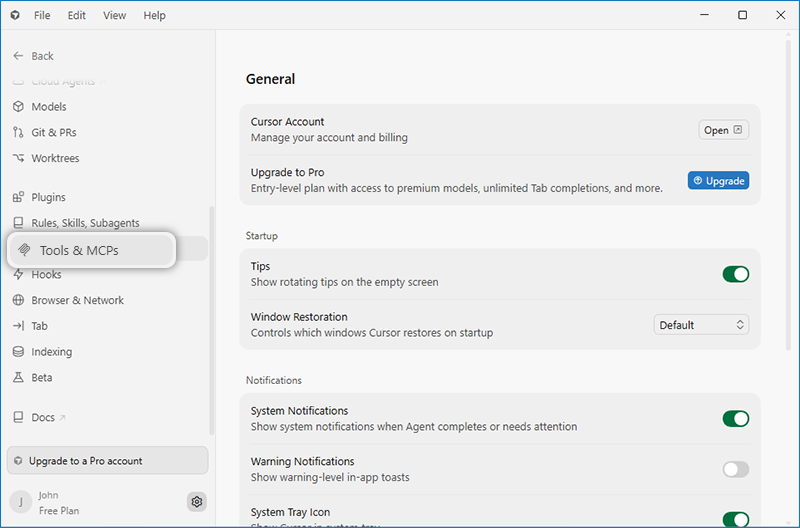The height and width of the screenshot is (528, 800).
Task: Click the Git & PRs branch icon
Action: pyautogui.click(x=18, y=132)
